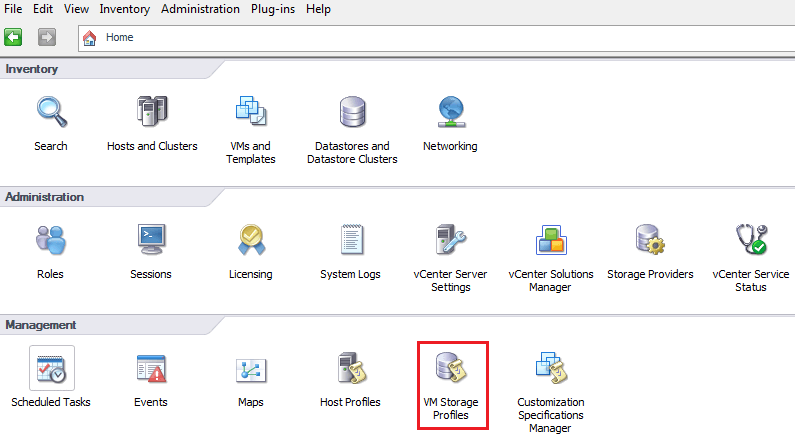This screenshot has height=437, width=797.
Task: Click the 'Home' text in address bar
Action: [119, 37]
